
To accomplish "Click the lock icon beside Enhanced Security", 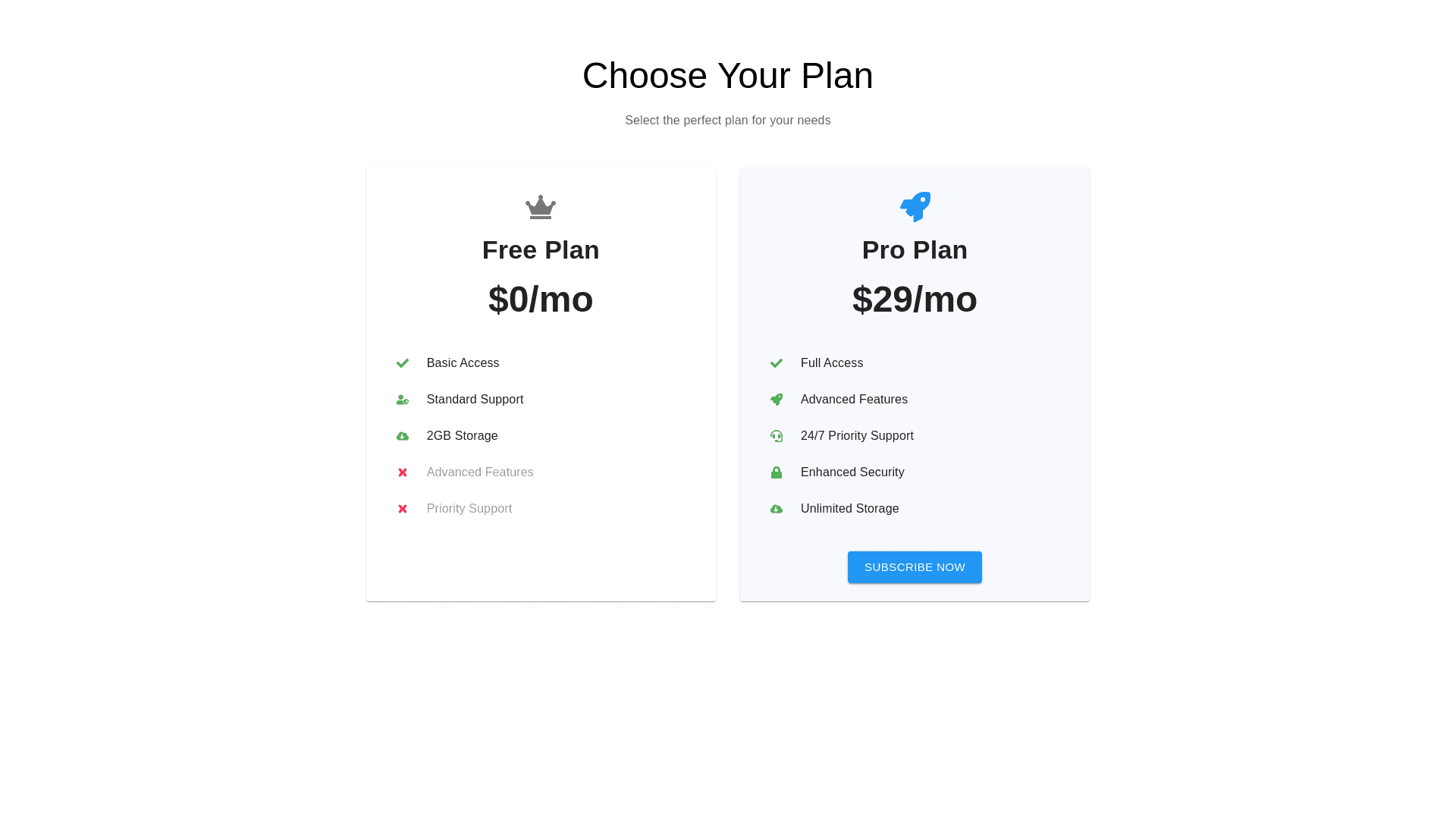I will [x=777, y=472].
